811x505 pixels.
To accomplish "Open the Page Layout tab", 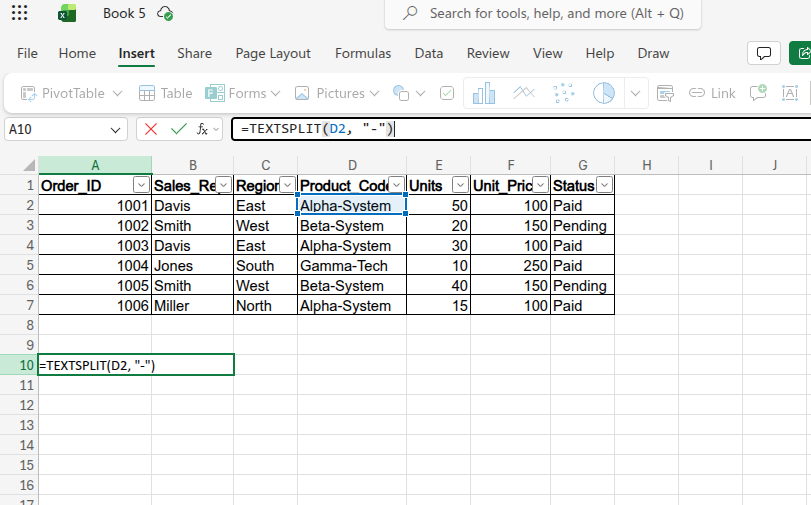I will pos(273,53).
